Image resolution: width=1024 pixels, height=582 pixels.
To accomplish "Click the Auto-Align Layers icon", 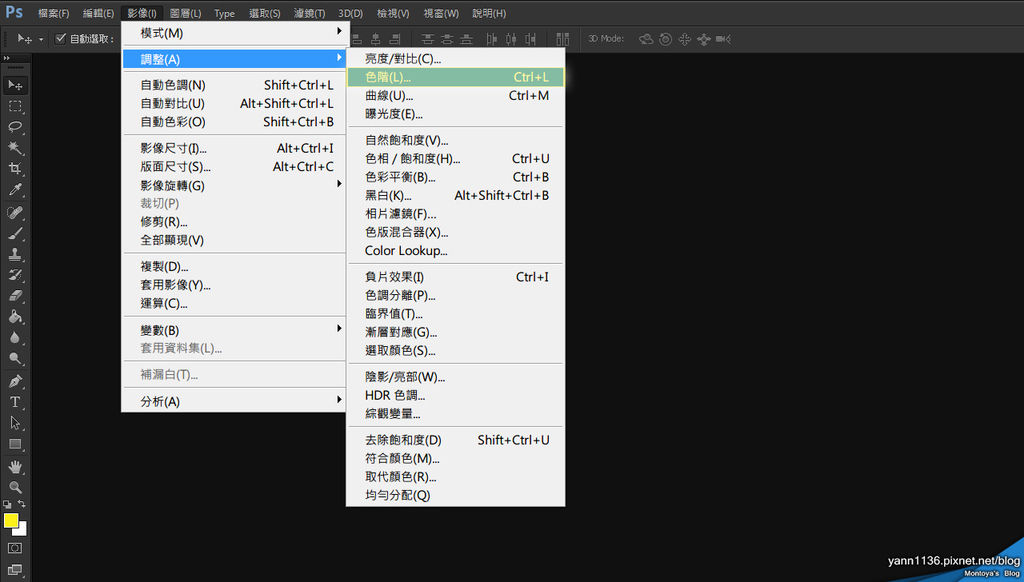I will (562, 39).
